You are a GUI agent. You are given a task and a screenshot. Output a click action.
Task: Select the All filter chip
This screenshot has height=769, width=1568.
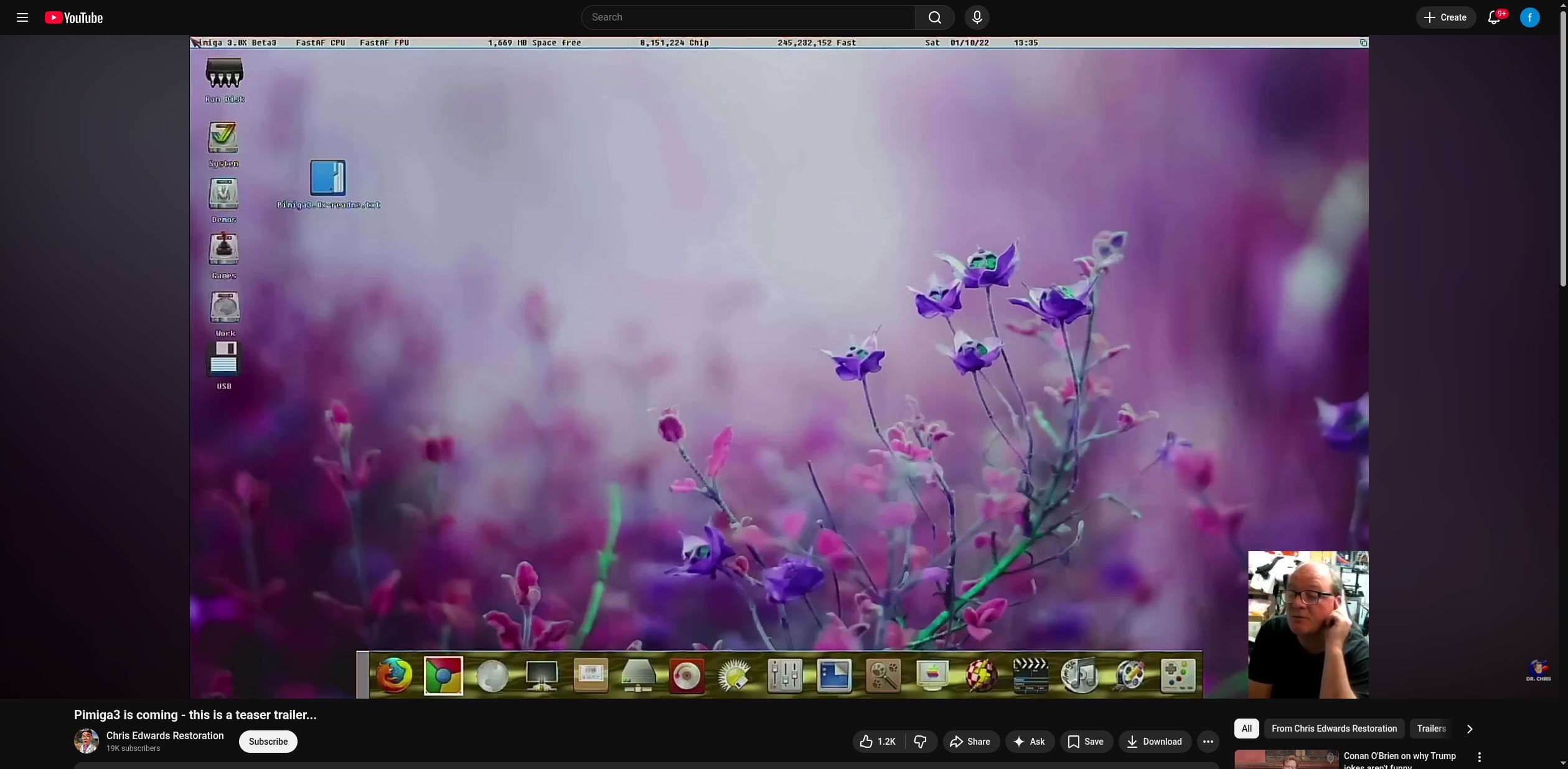click(x=1246, y=729)
